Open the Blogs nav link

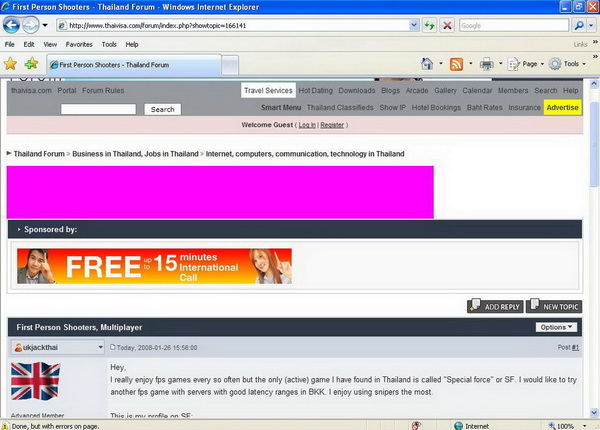[390, 91]
